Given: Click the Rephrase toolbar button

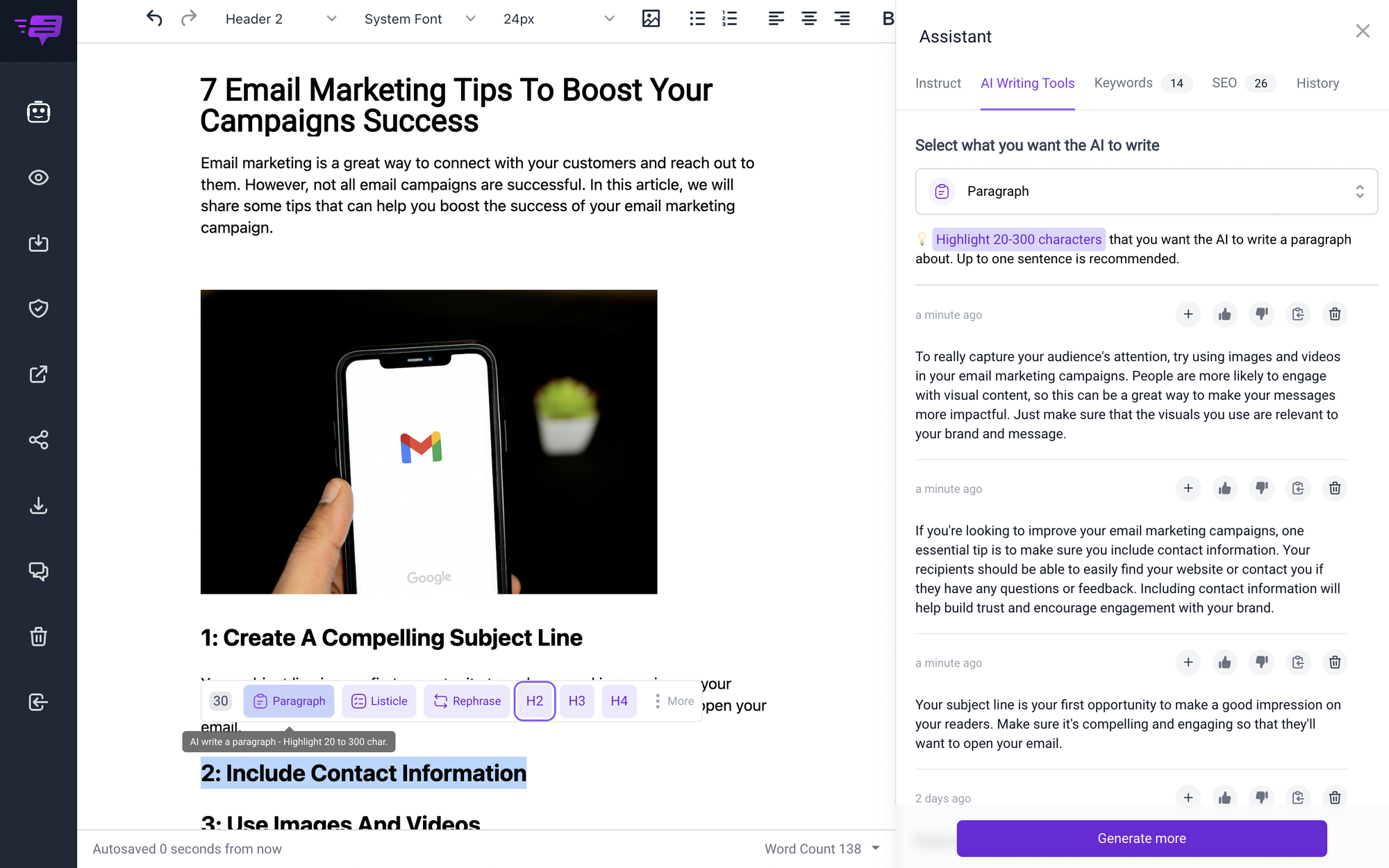Looking at the screenshot, I should point(468,701).
